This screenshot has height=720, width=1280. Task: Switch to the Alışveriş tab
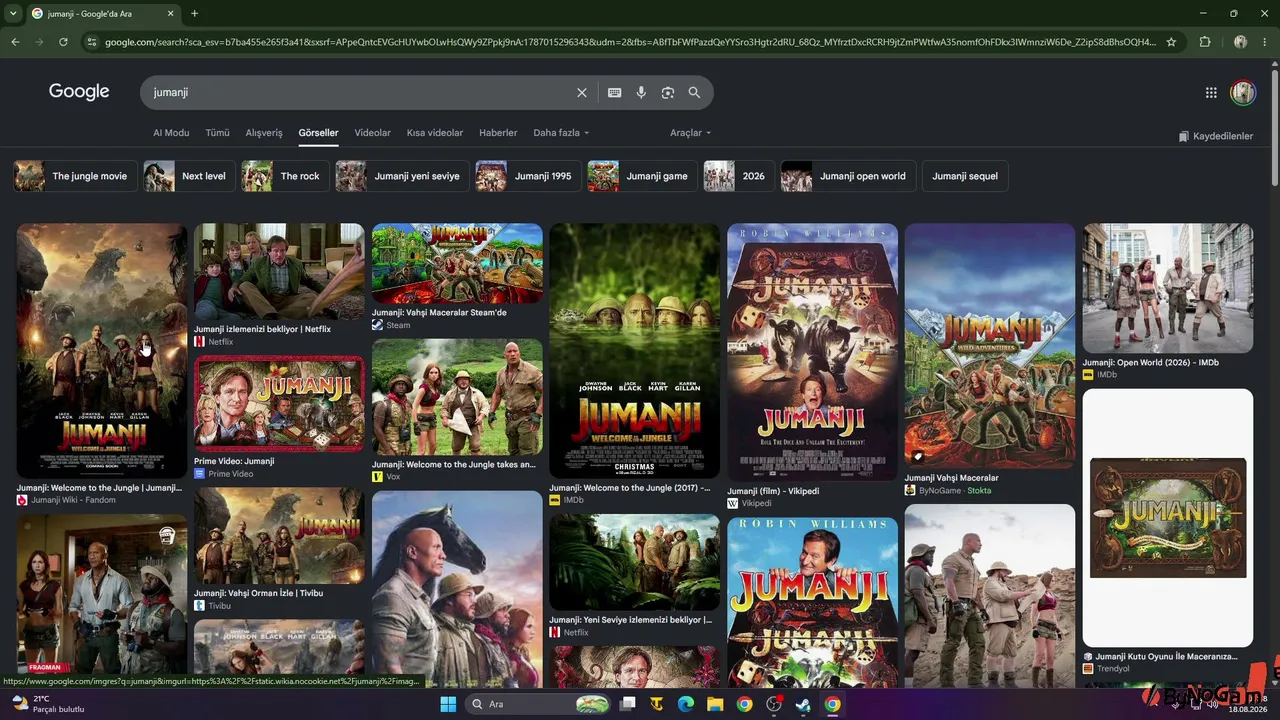(x=264, y=133)
